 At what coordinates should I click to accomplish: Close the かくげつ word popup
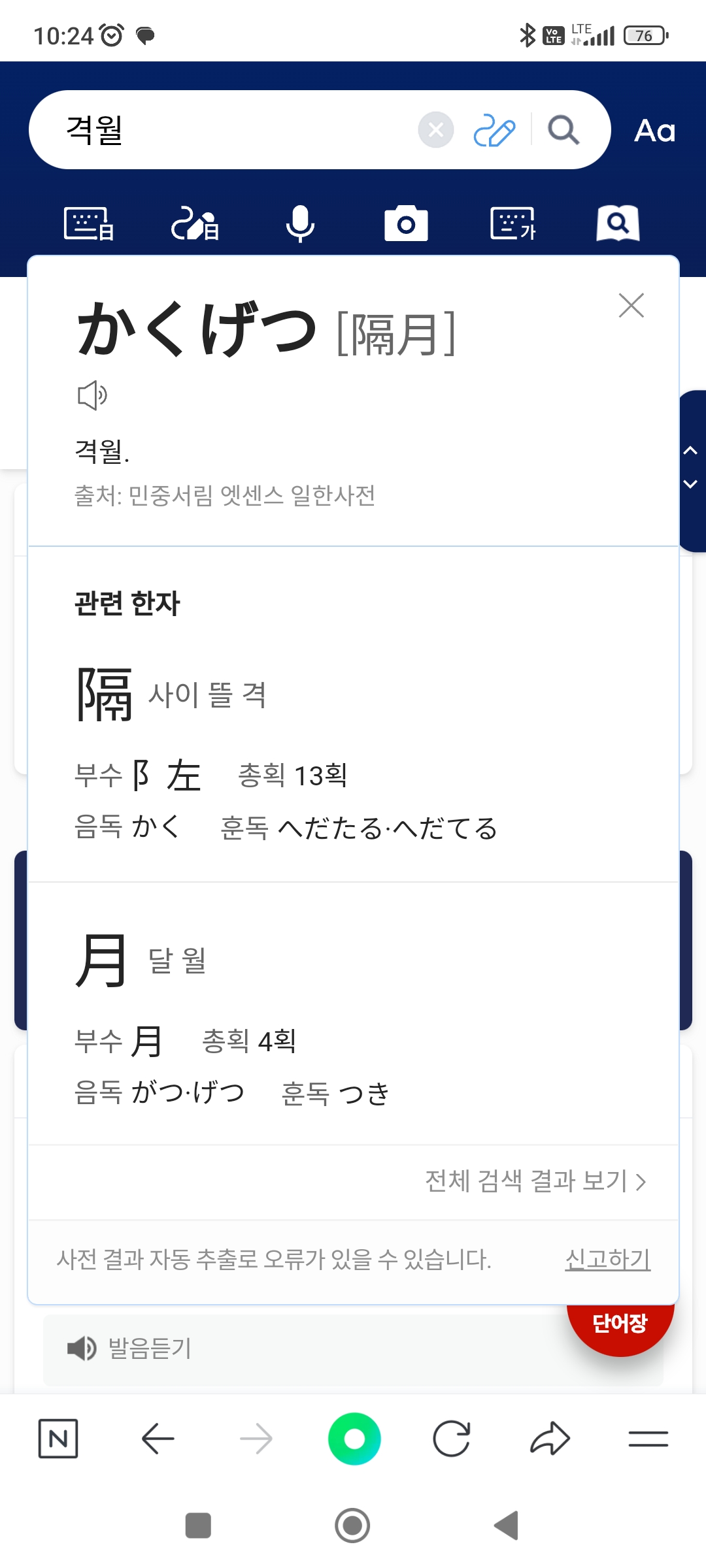tap(631, 305)
